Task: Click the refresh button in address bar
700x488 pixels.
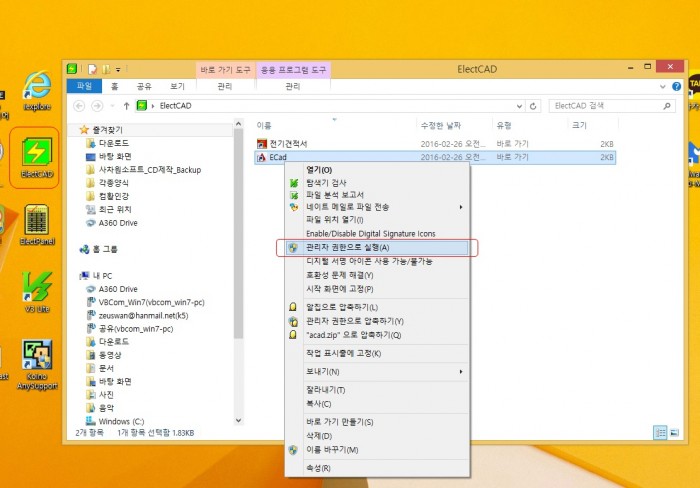Action: tap(533, 106)
